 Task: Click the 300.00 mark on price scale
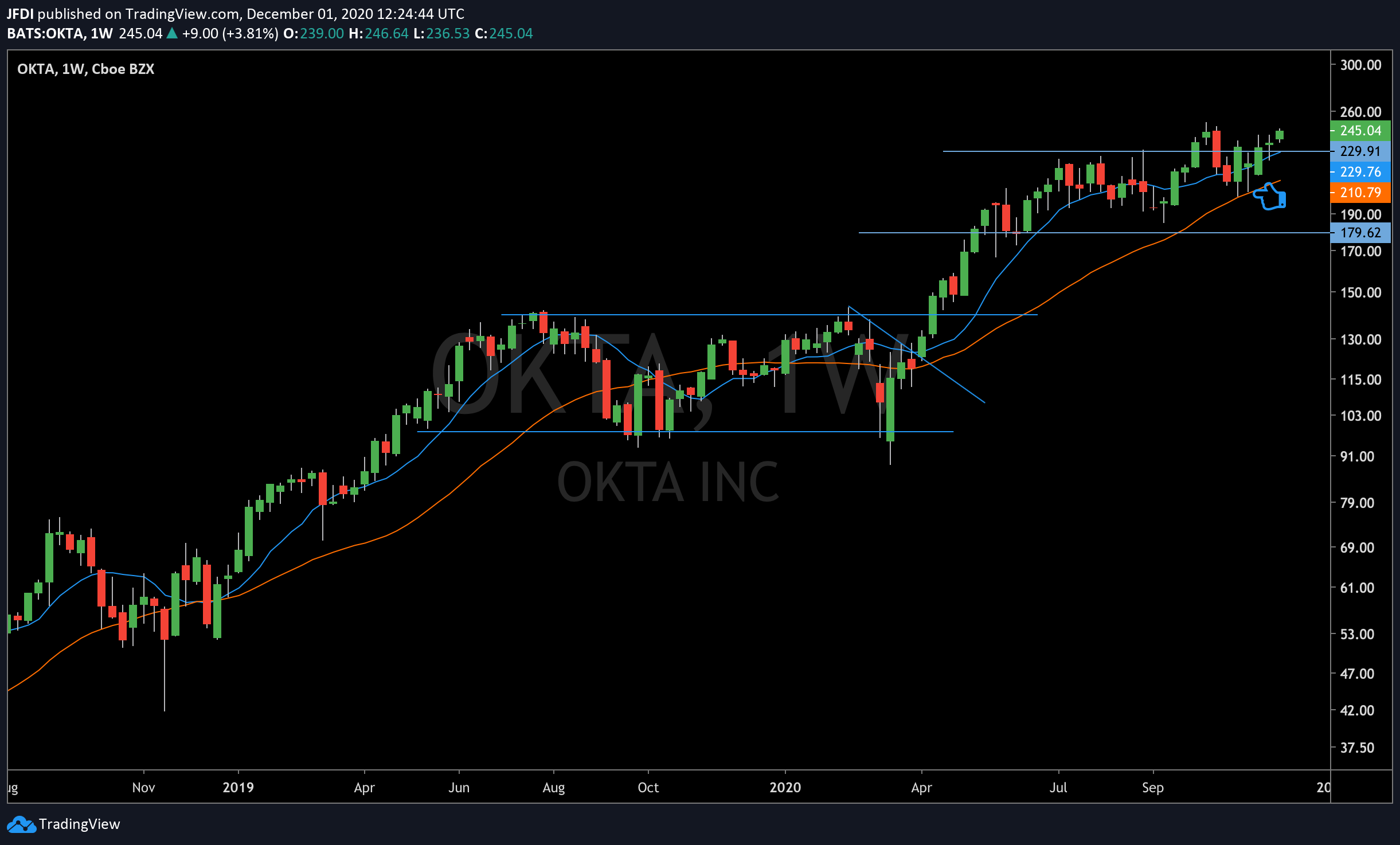click(x=1360, y=65)
